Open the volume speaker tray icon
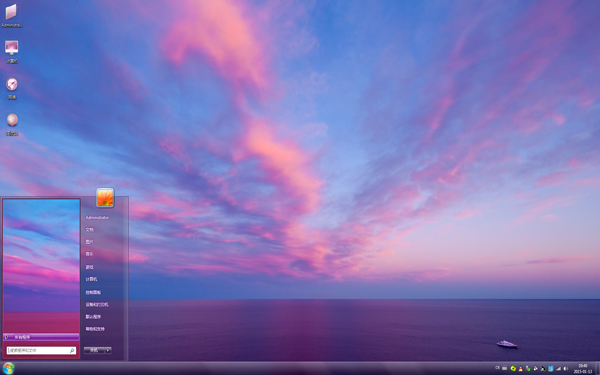This screenshot has width=600, height=375. (566, 368)
